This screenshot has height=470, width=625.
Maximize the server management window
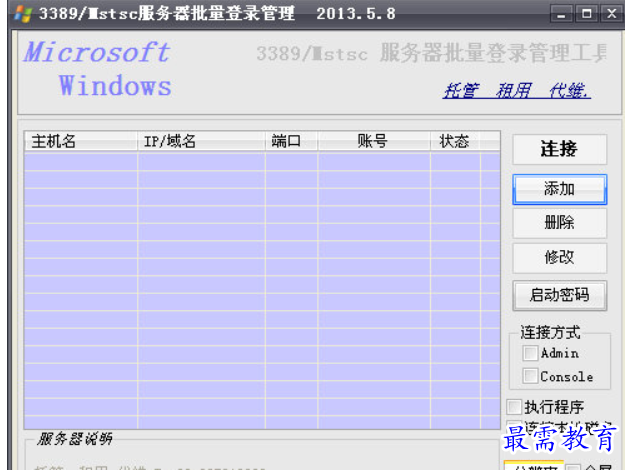click(586, 14)
